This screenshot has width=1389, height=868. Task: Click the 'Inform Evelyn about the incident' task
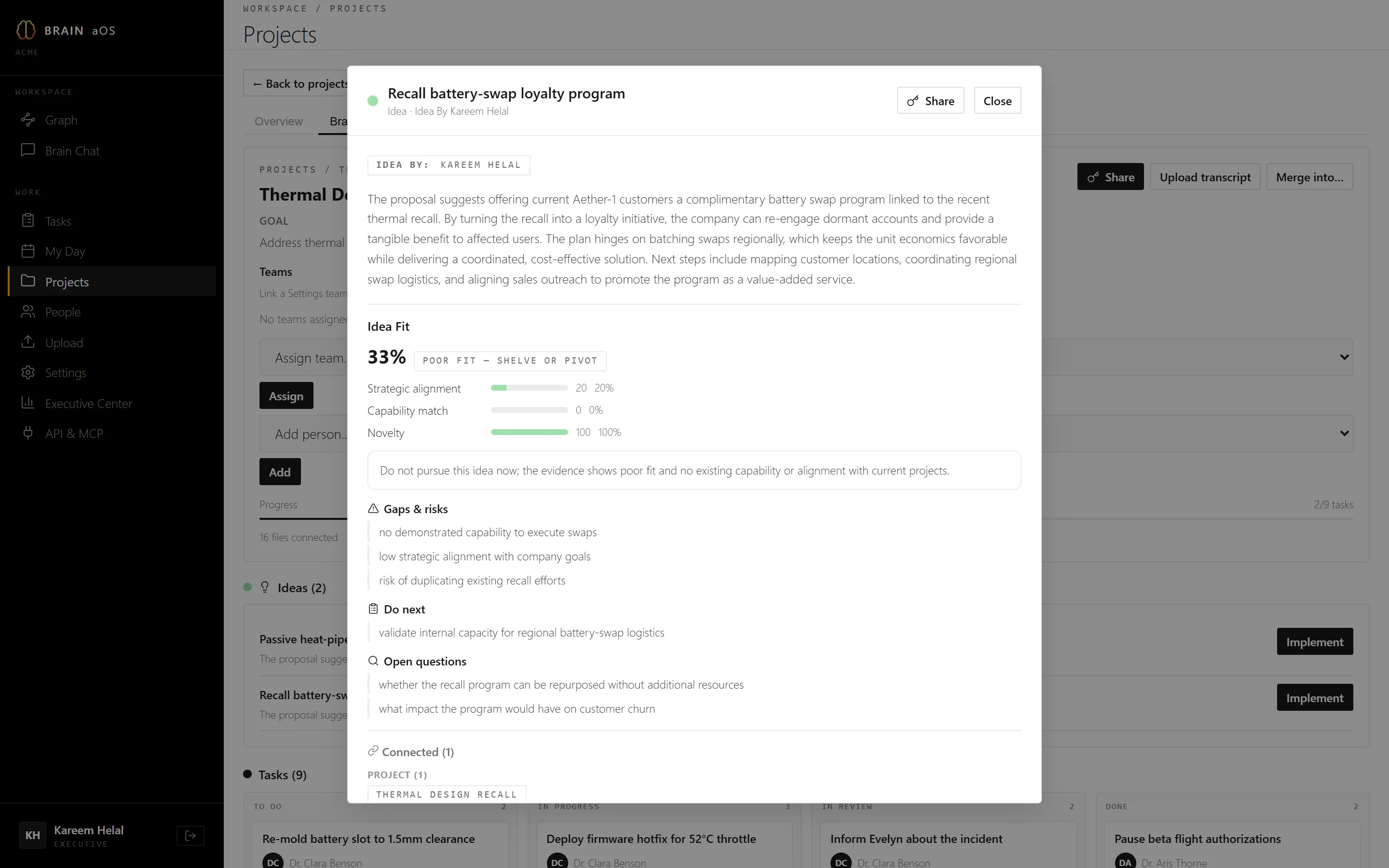coord(916,839)
